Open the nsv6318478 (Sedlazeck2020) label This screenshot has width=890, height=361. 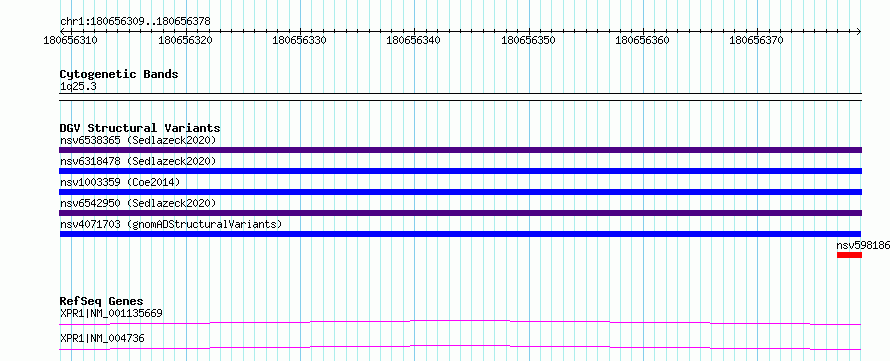(x=138, y=161)
